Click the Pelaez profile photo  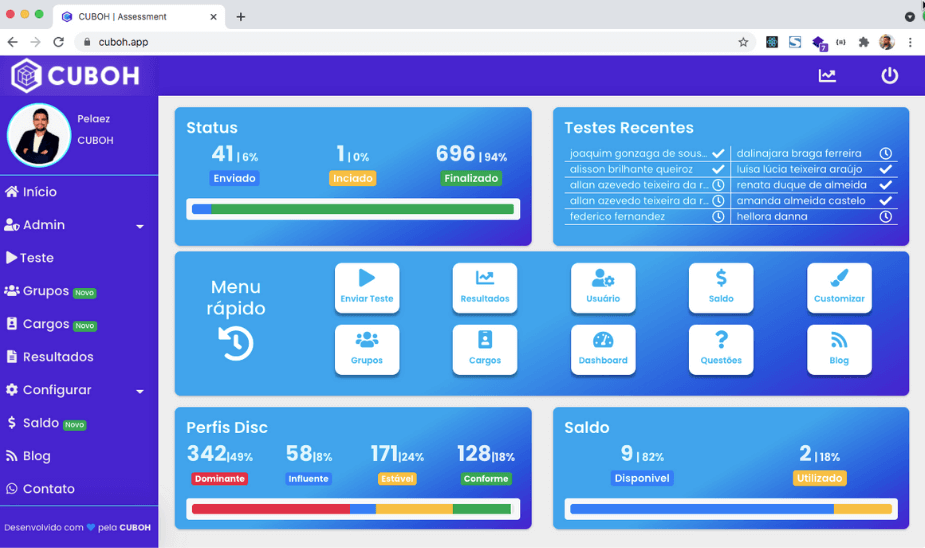[39, 135]
